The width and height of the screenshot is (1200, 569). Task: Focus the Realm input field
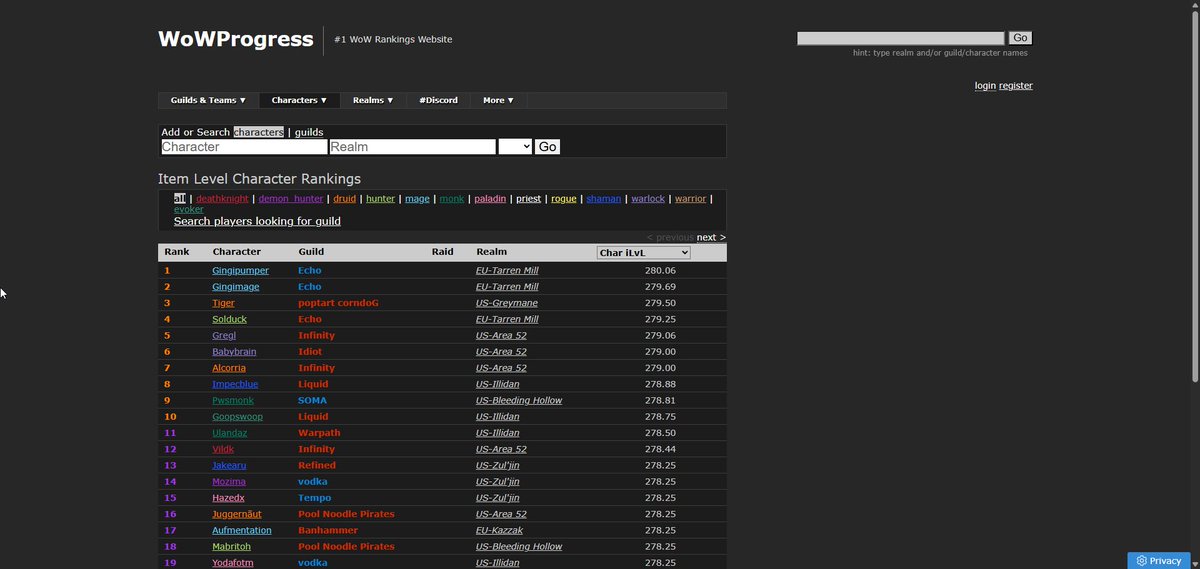click(x=412, y=146)
